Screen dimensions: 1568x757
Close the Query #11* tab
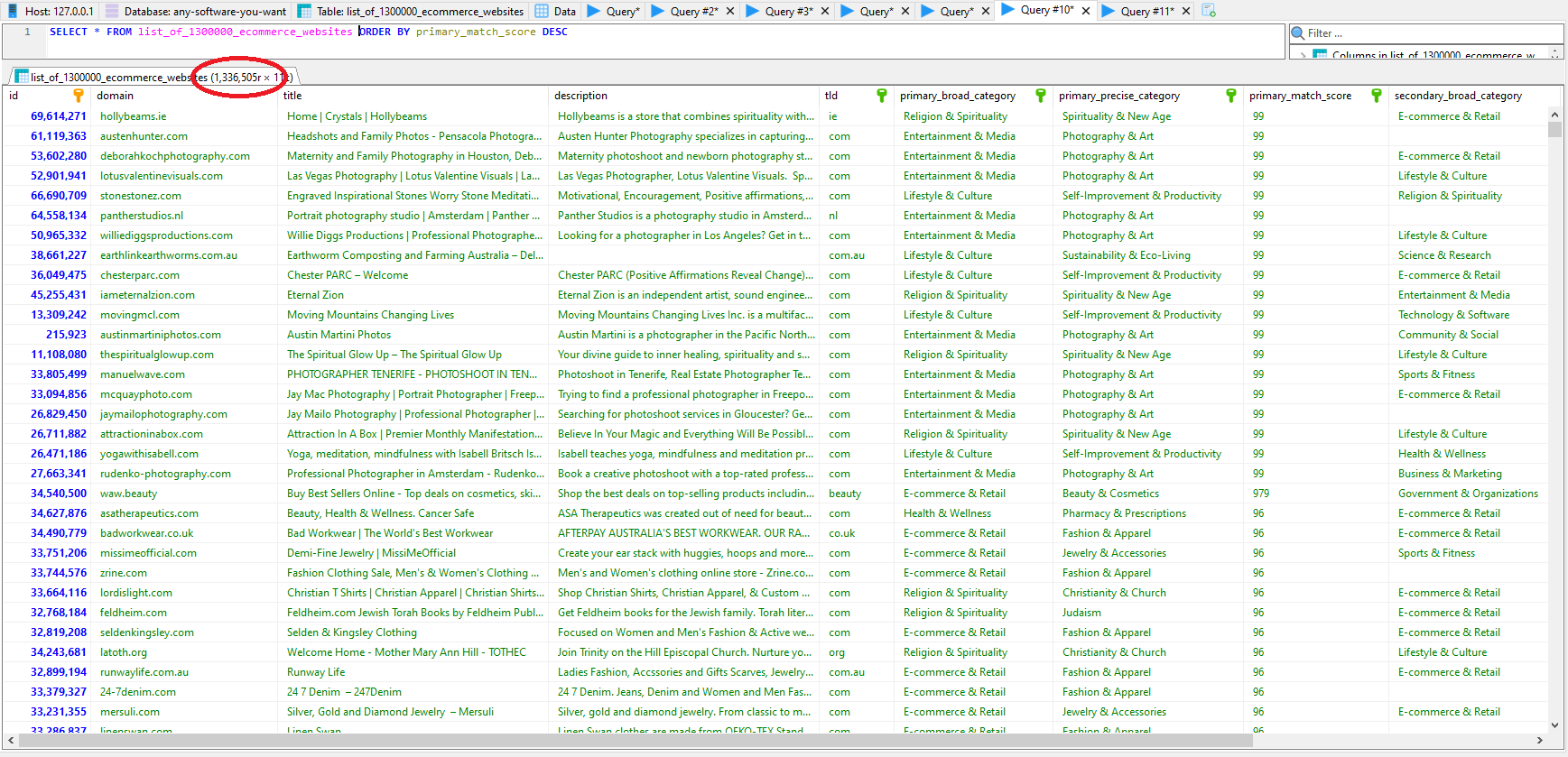1186,11
